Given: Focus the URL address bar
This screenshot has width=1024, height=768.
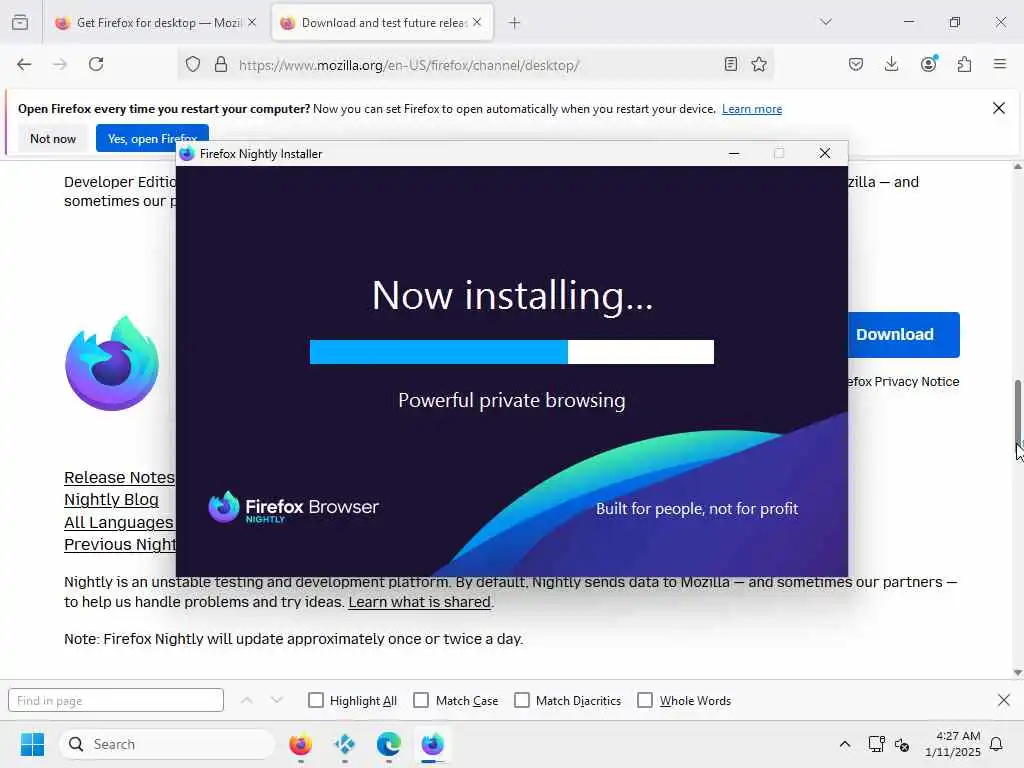Looking at the screenshot, I should click(x=473, y=65).
